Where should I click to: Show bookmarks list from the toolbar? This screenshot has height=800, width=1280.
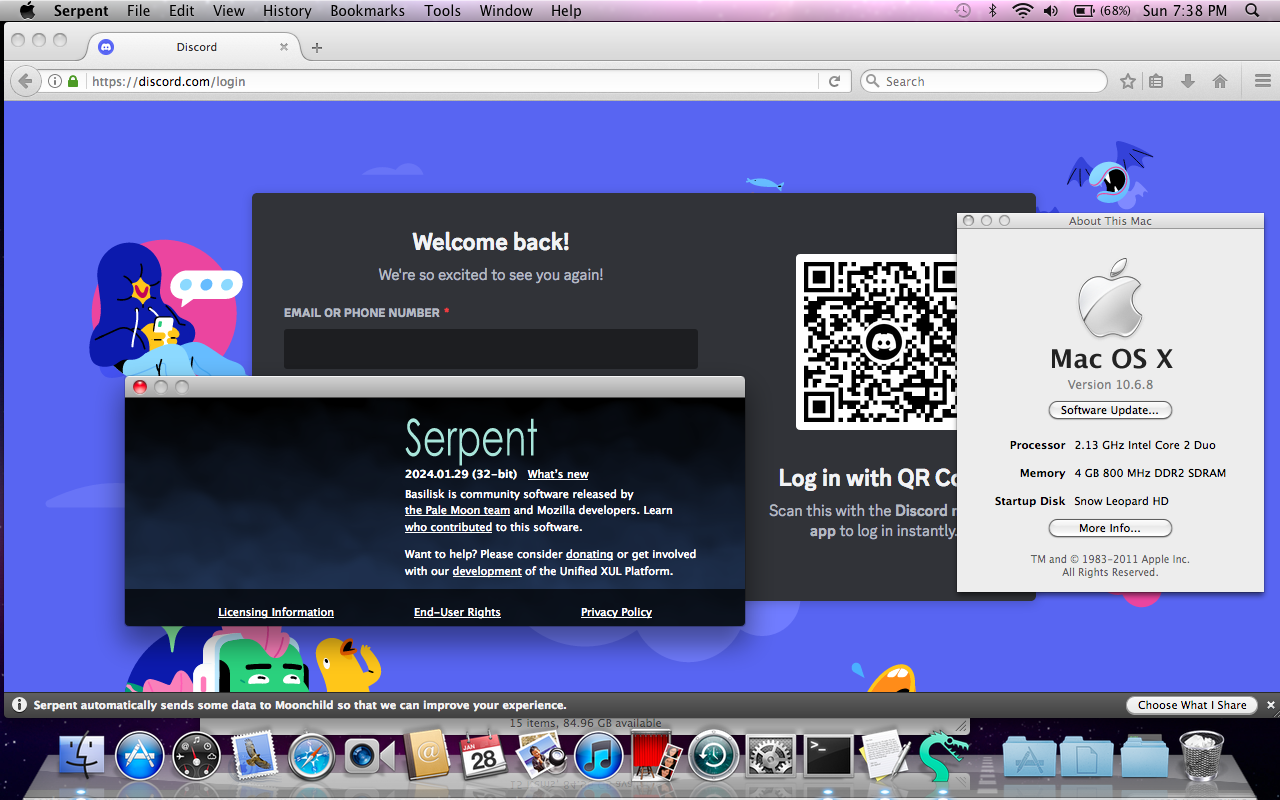tap(1156, 81)
